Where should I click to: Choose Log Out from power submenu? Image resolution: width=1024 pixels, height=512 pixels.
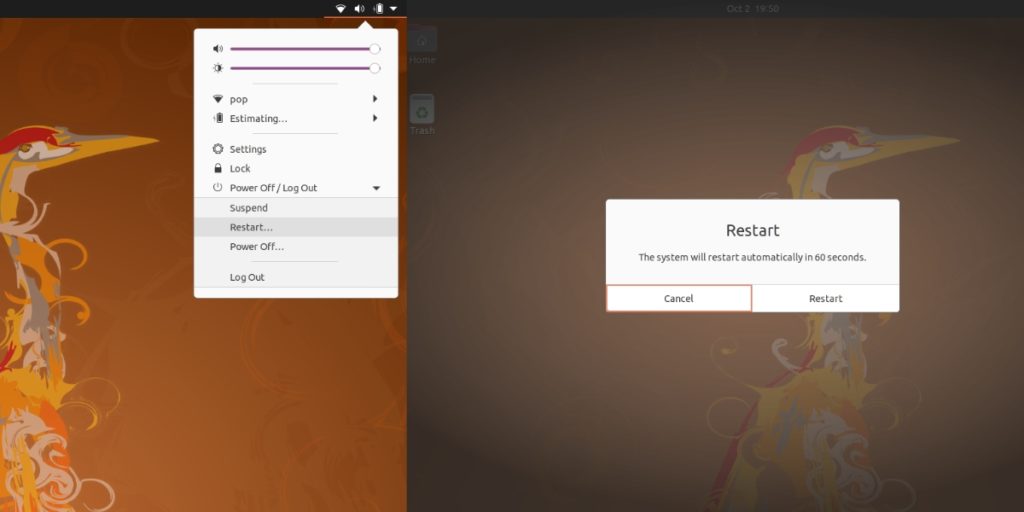[x=296, y=278]
